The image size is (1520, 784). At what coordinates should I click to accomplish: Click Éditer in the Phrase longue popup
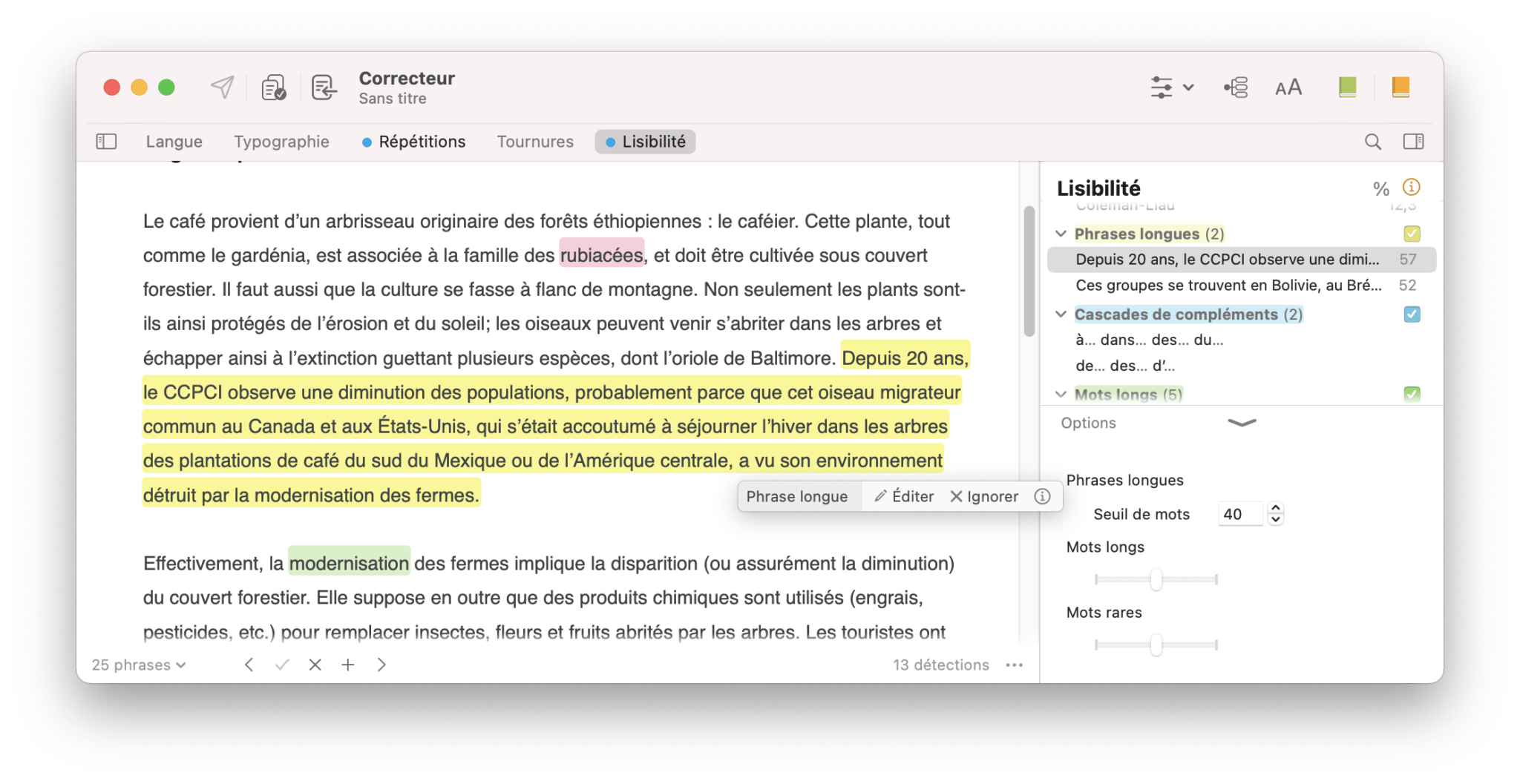pos(904,496)
